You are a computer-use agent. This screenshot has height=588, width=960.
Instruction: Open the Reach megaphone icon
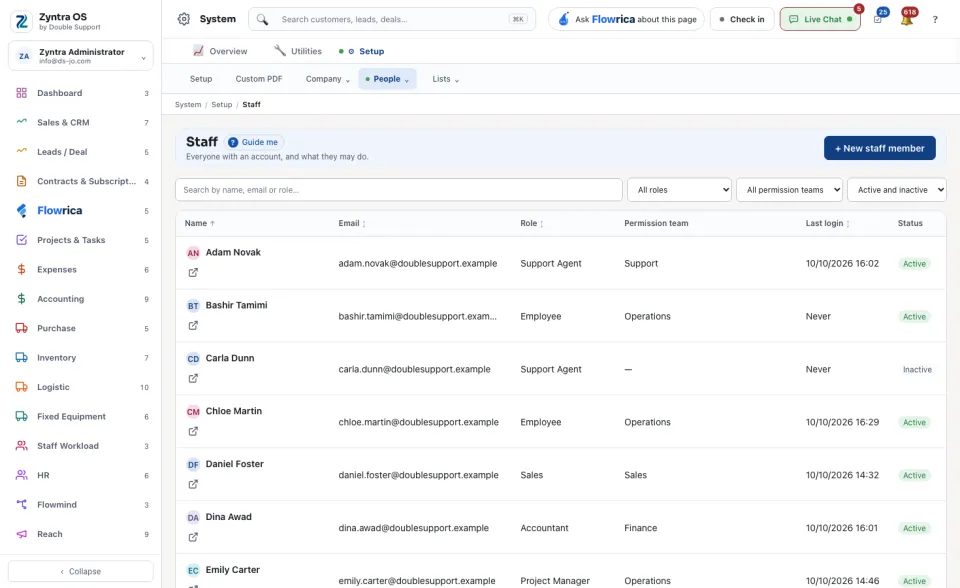point(21,534)
